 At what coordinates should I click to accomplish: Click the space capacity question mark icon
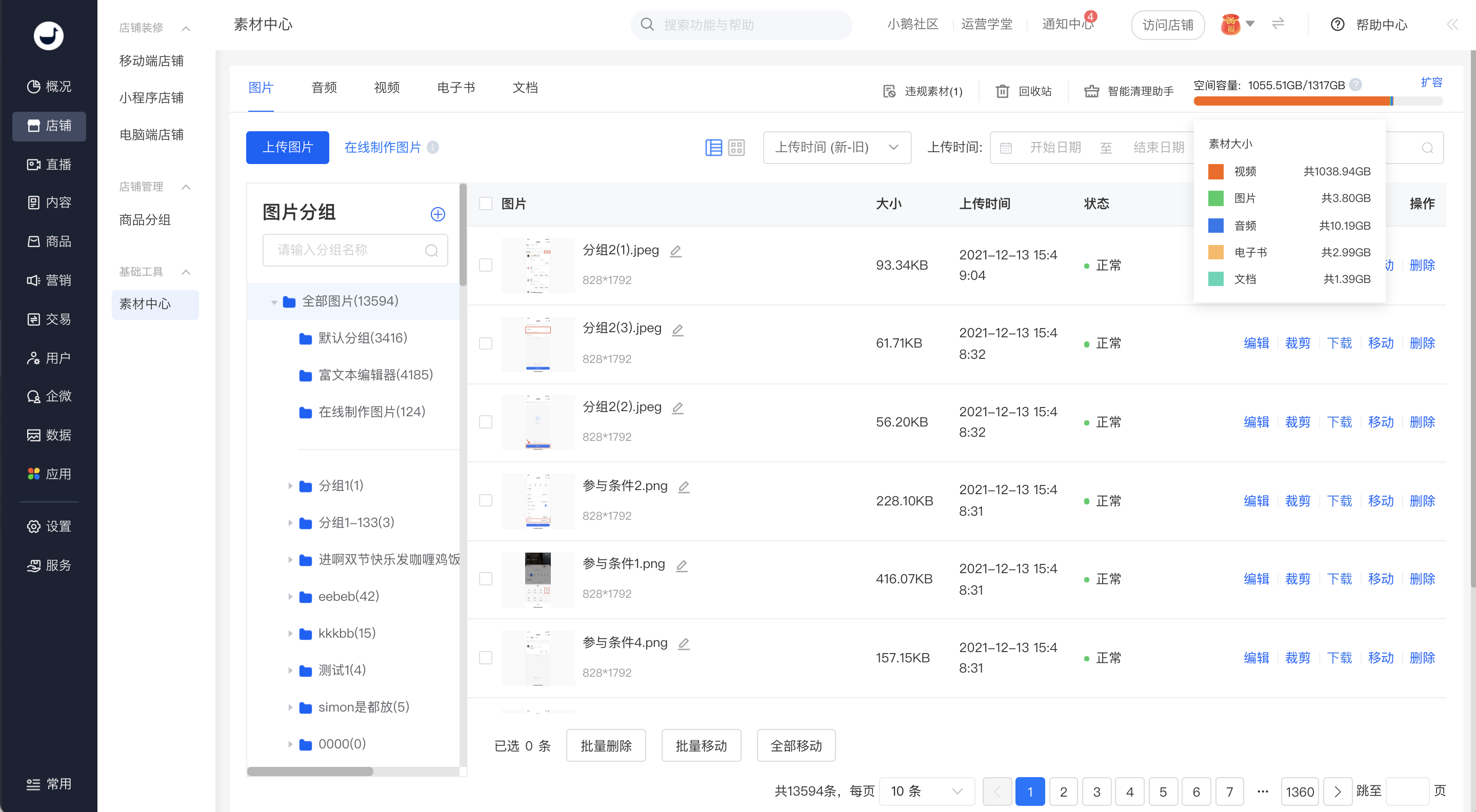point(1355,85)
